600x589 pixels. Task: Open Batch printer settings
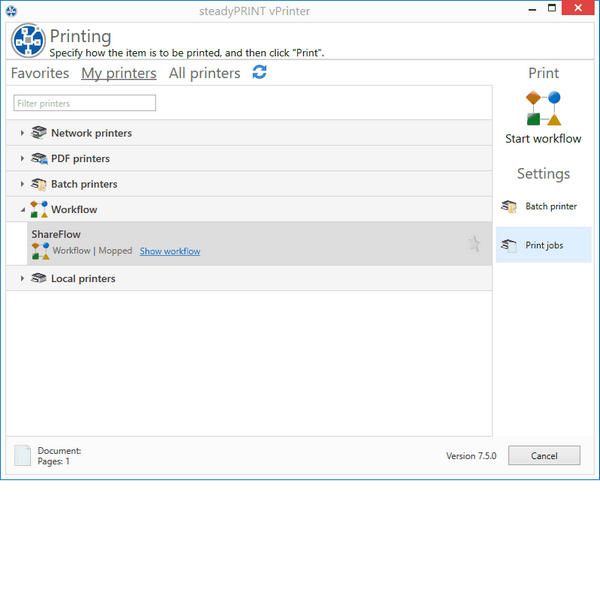[543, 207]
